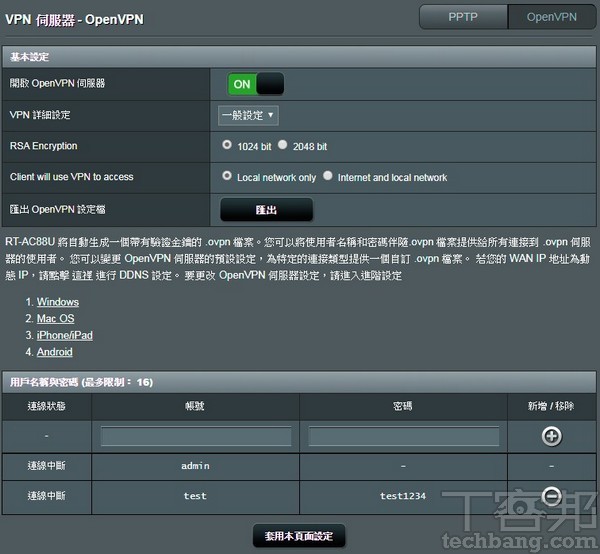Open the VPN 詳細設定 dropdown
This screenshot has height=554, width=600.
pyautogui.click(x=248, y=115)
